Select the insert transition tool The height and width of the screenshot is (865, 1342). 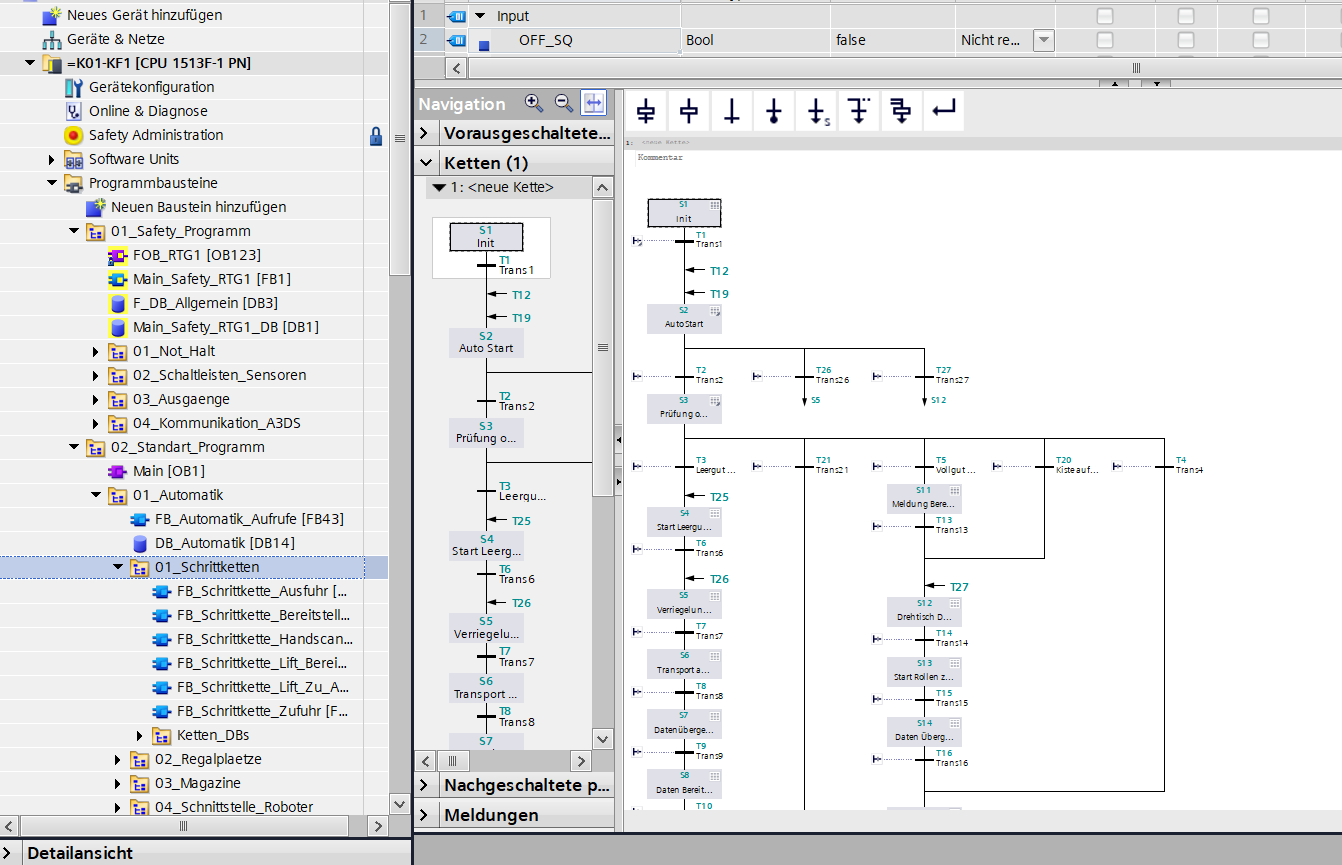732,111
